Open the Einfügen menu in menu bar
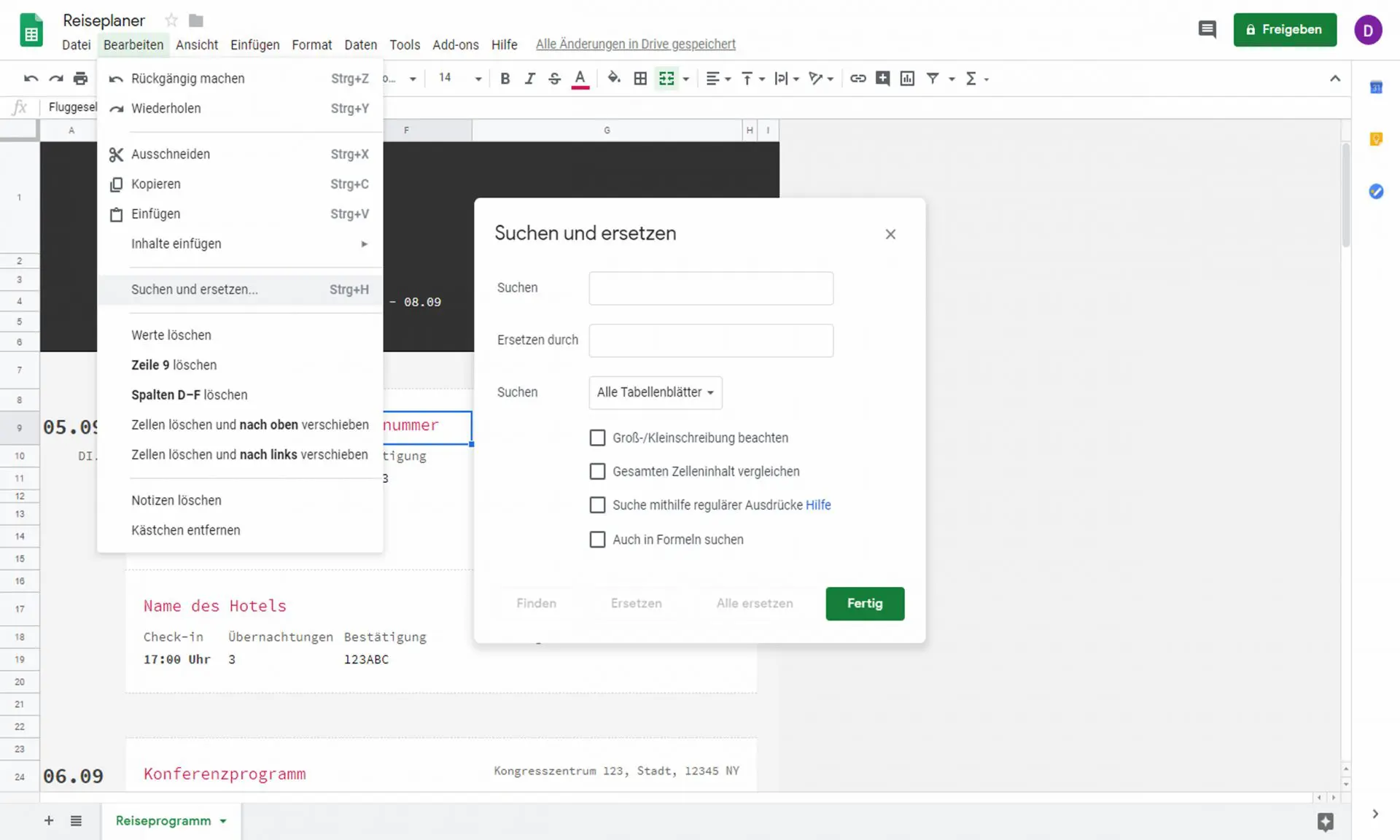 pos(254,44)
